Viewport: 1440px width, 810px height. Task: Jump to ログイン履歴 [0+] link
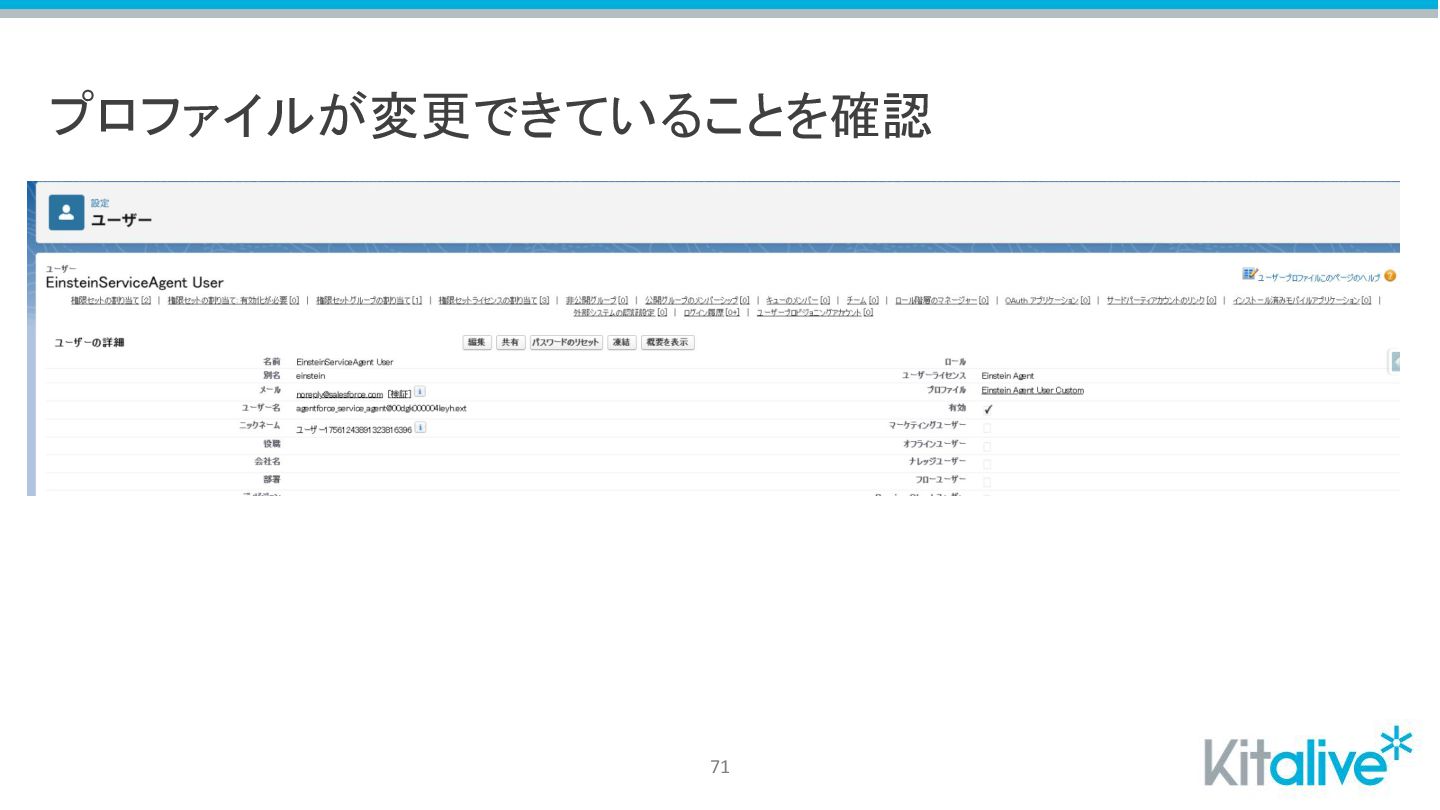[712, 312]
